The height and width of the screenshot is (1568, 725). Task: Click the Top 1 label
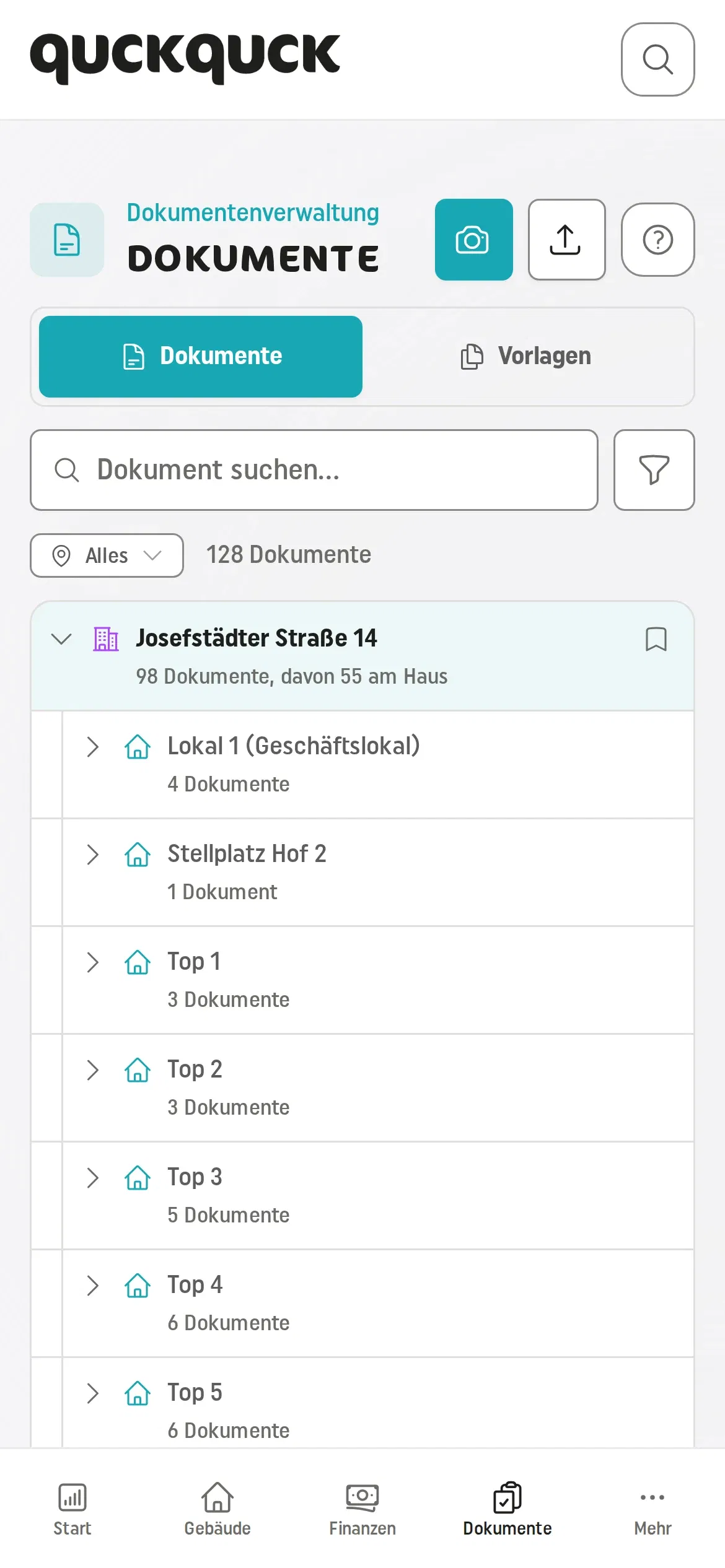tap(194, 962)
